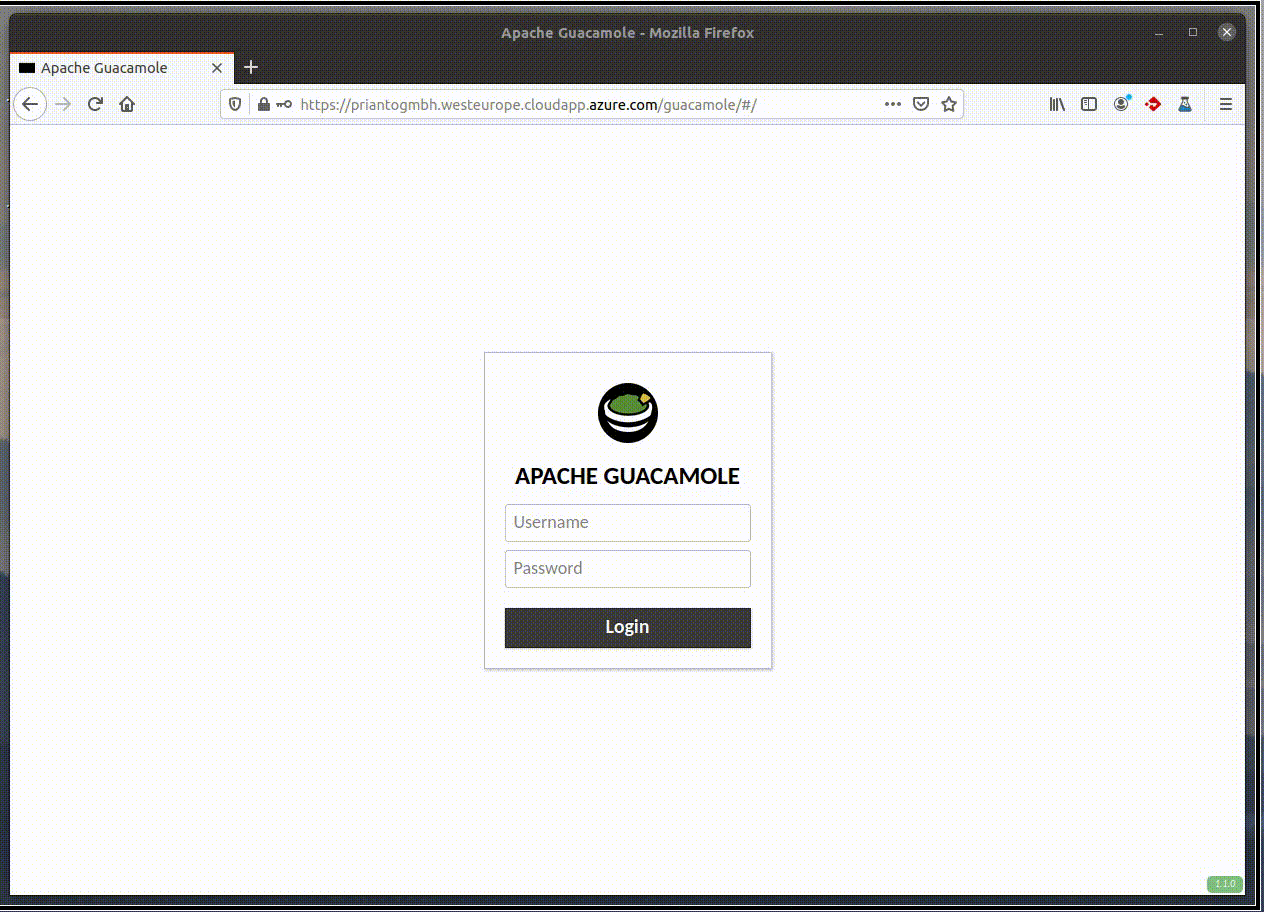The image size is (1264, 912).
Task: Select the Apache Guacamole tab
Action: click(x=121, y=68)
